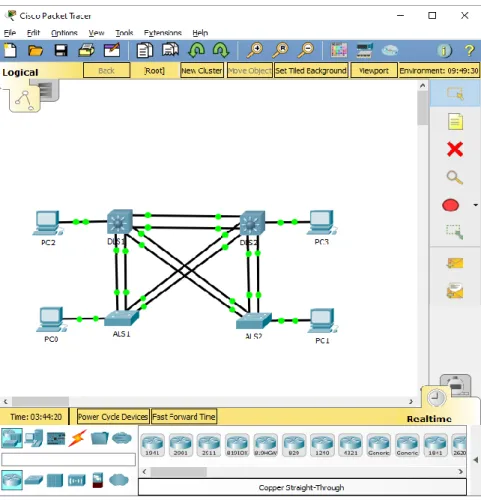Click the Print toolbar icon

point(86,51)
